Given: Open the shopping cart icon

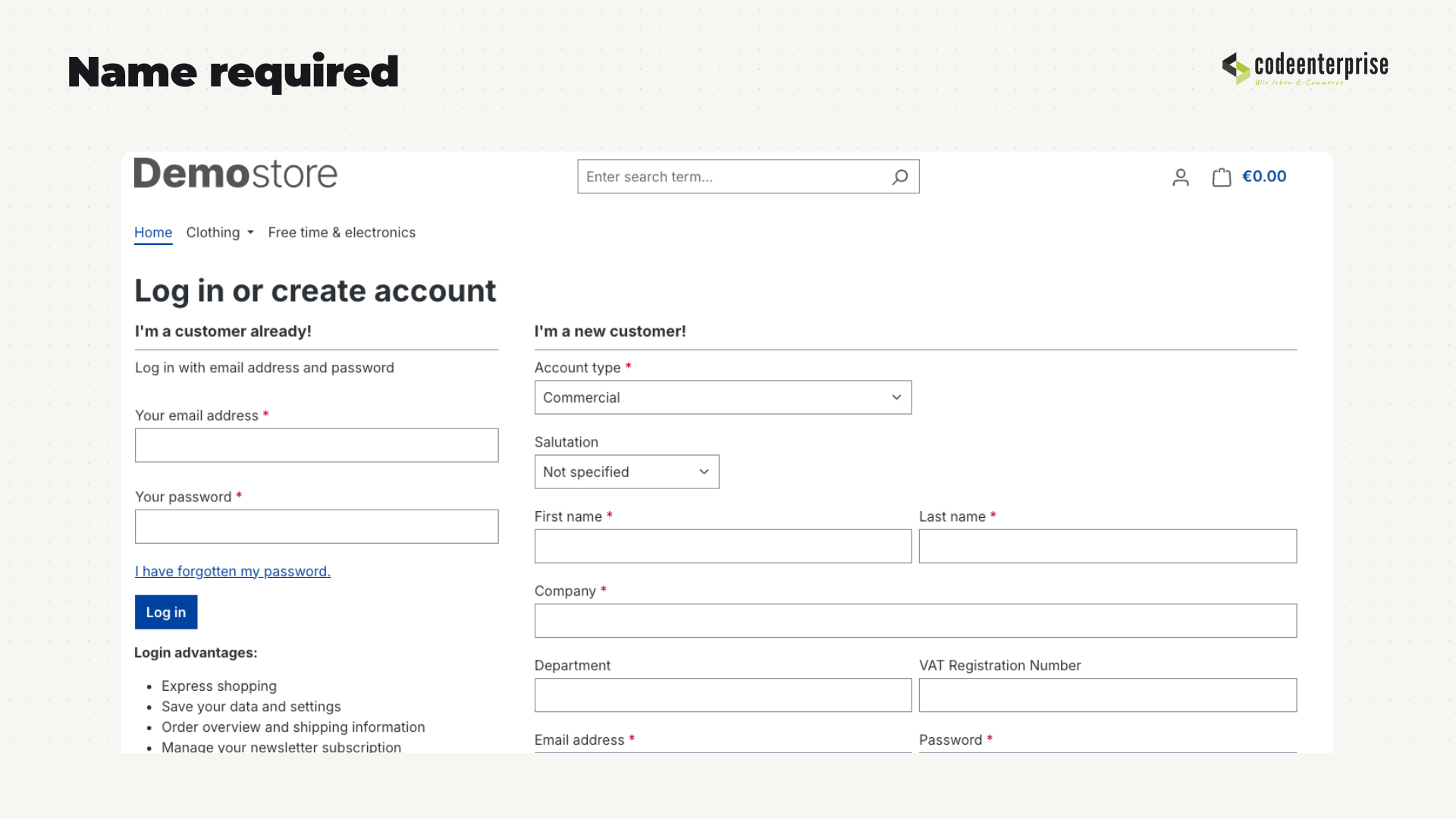Looking at the screenshot, I should click(1221, 177).
